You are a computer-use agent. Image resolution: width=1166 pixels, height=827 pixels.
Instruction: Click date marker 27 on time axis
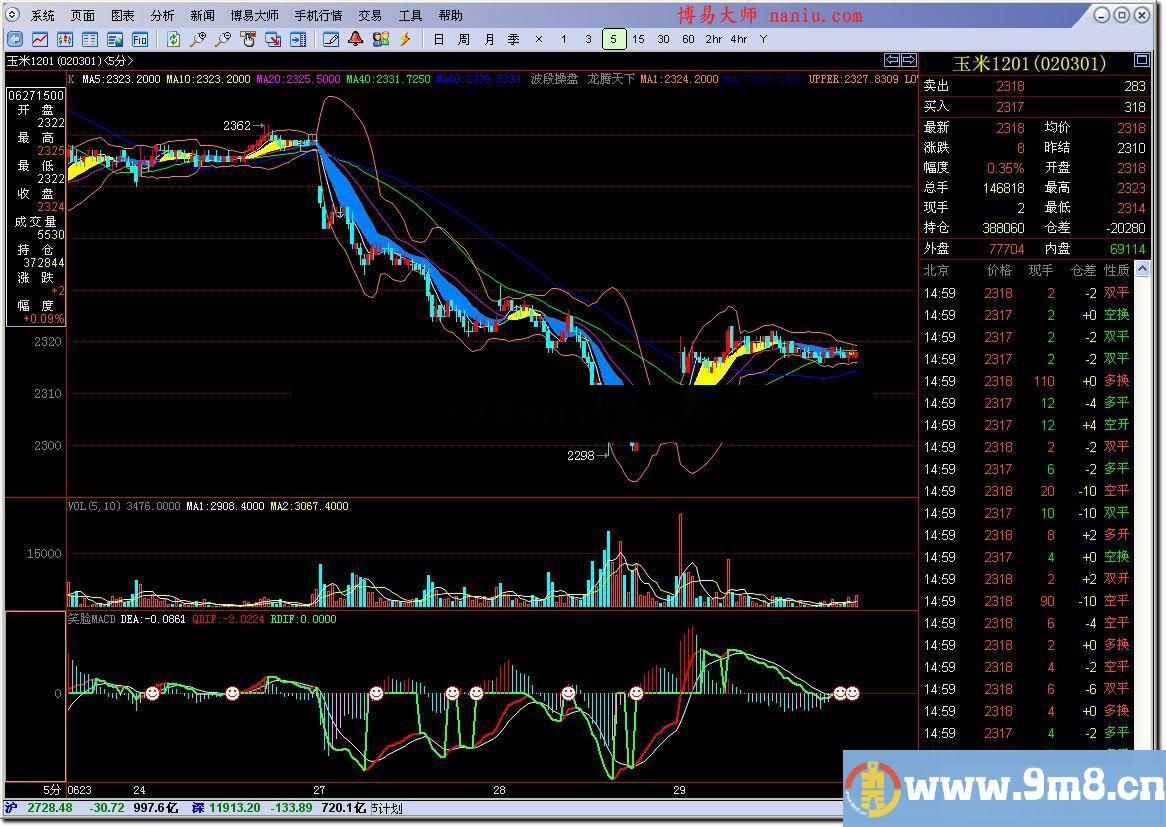click(319, 790)
